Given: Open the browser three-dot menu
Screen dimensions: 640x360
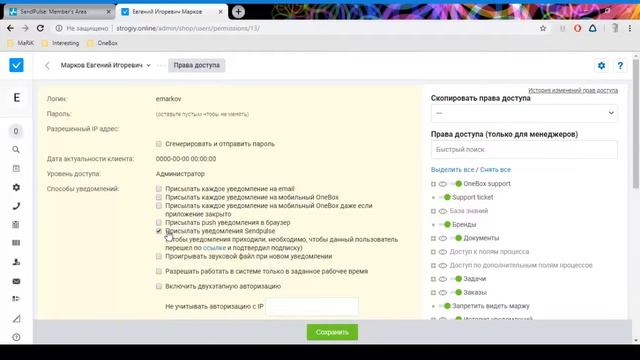Looking at the screenshot, I should [630, 28].
